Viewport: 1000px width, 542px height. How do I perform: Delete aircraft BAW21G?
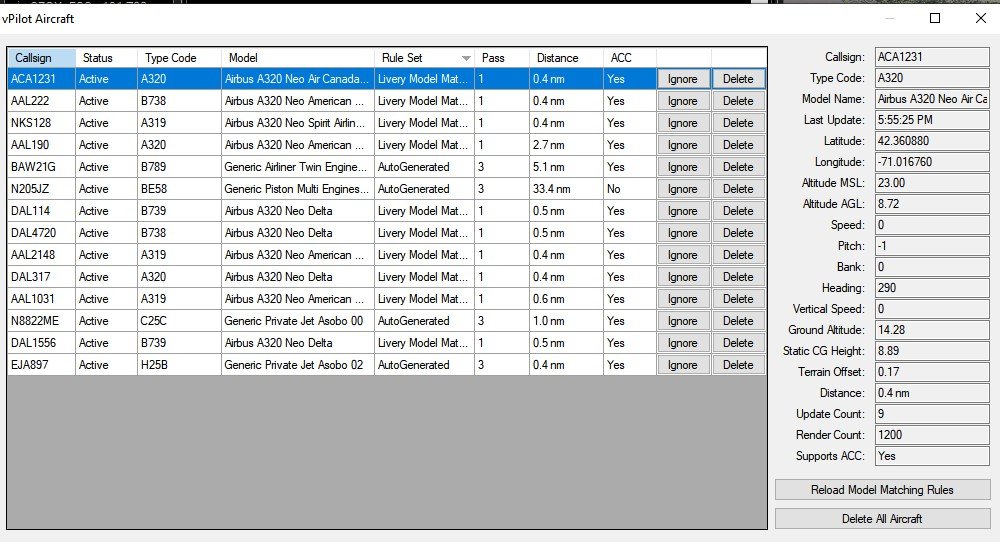[738, 167]
